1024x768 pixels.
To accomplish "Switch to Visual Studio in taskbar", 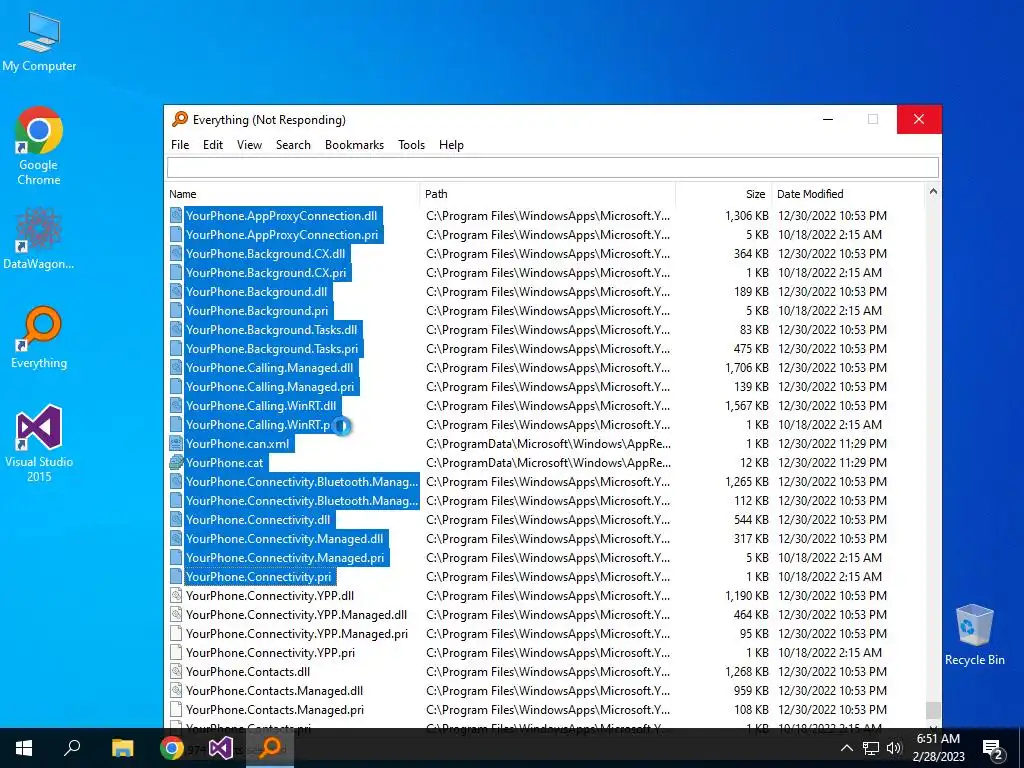I will click(x=221, y=748).
